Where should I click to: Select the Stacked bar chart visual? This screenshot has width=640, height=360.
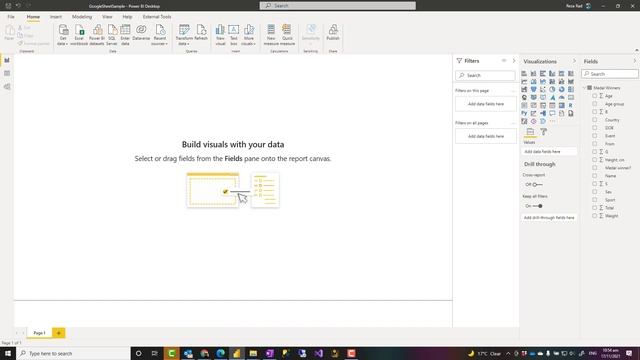coord(524,73)
